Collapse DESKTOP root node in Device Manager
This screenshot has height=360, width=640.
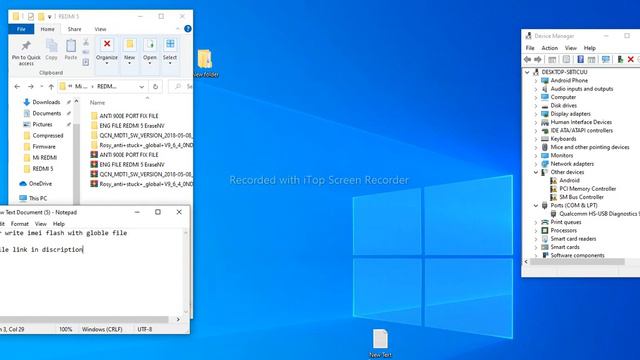tap(527, 72)
